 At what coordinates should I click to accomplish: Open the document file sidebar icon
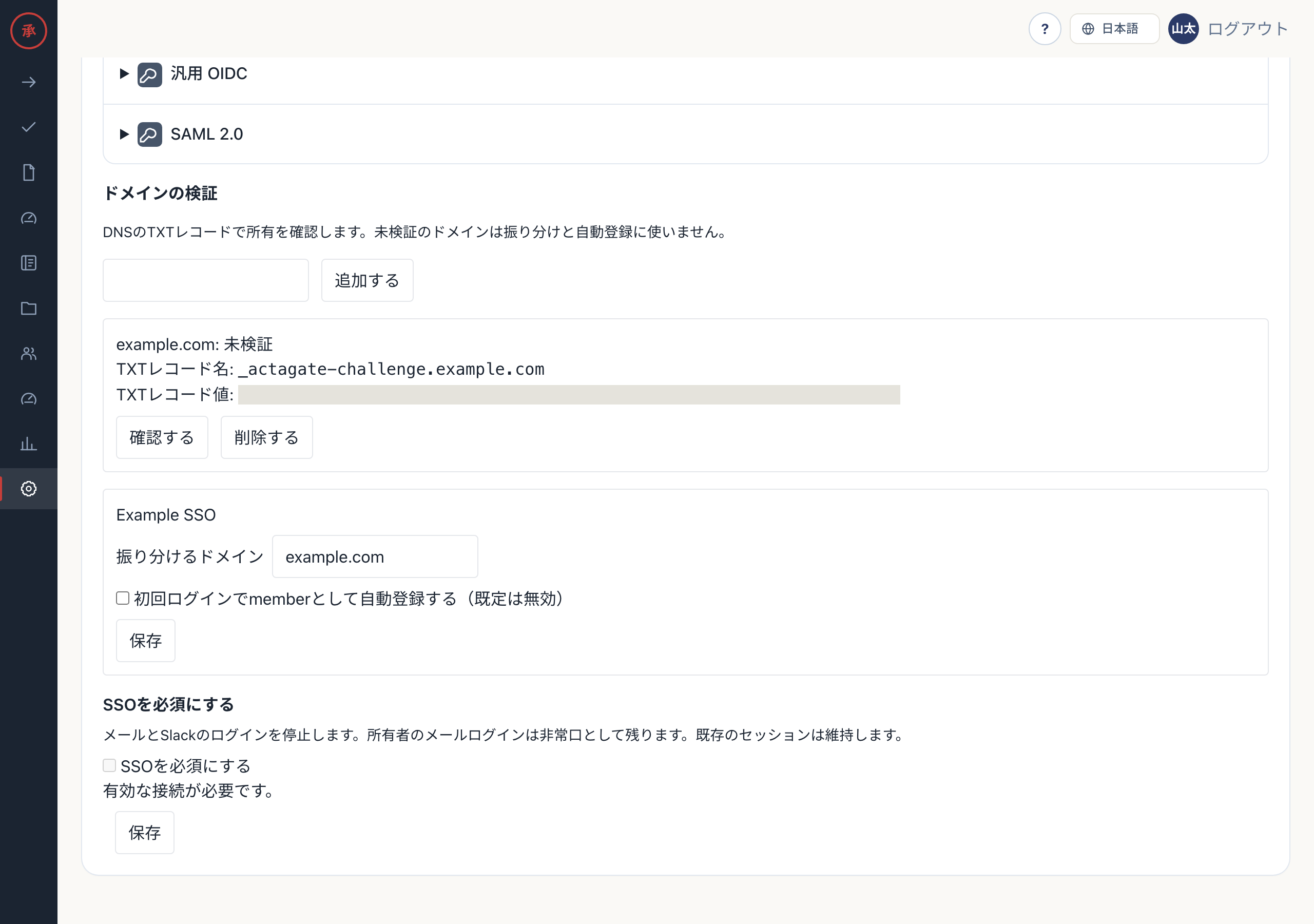pyautogui.click(x=29, y=172)
